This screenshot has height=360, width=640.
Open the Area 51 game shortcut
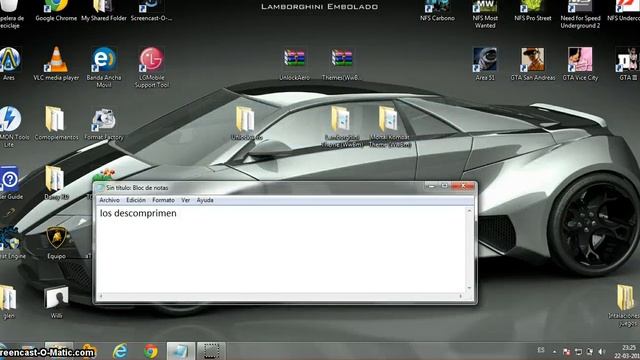[485, 64]
